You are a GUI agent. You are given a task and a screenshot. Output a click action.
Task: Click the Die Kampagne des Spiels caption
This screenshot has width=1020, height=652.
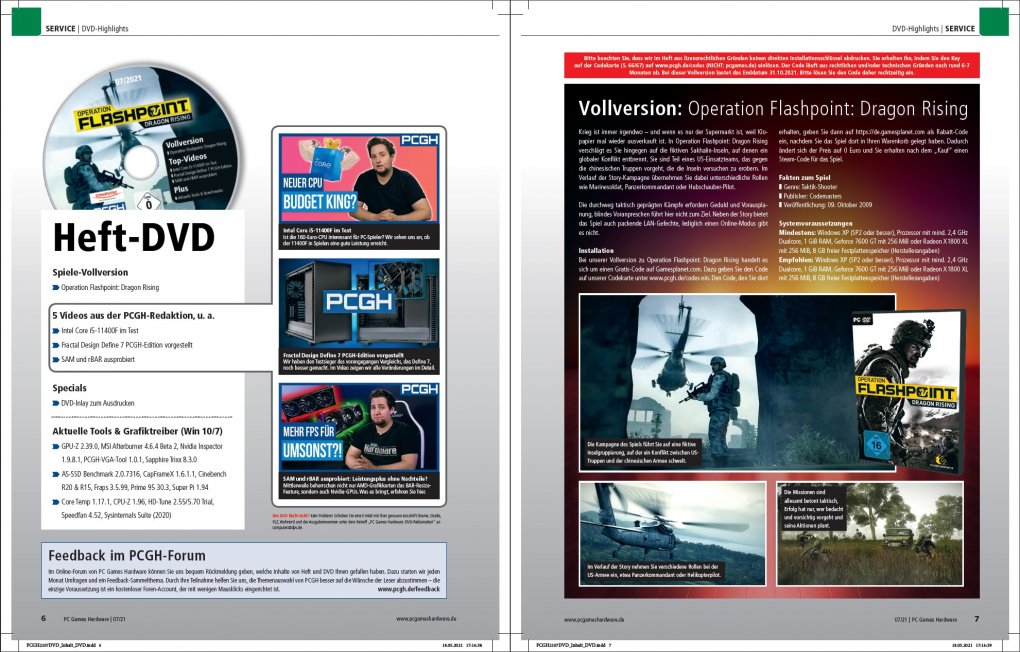coord(643,452)
